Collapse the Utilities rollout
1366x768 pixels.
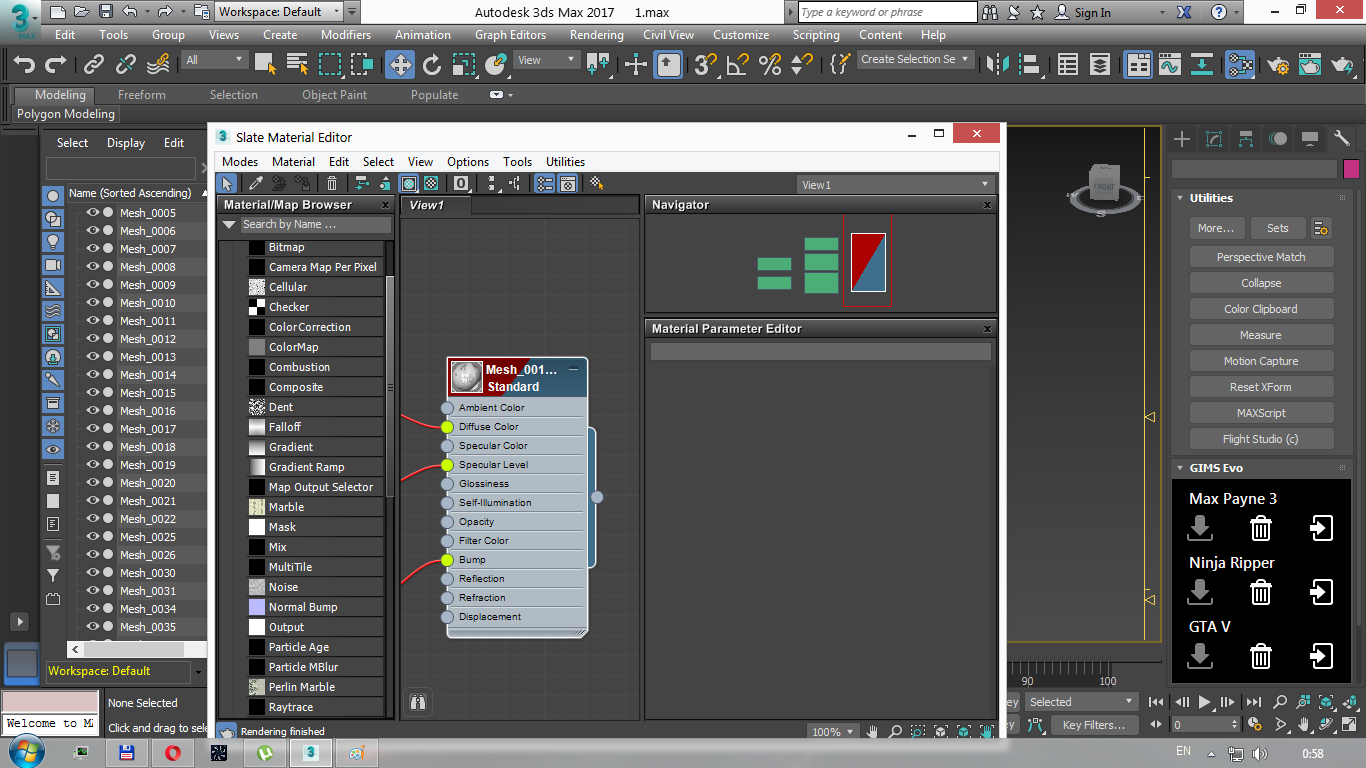(x=1180, y=198)
